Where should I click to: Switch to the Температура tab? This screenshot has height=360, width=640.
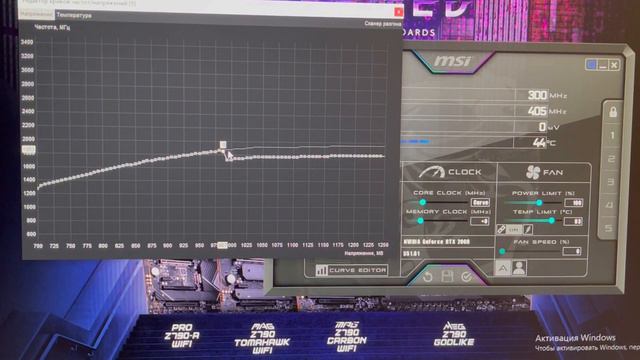click(74, 15)
